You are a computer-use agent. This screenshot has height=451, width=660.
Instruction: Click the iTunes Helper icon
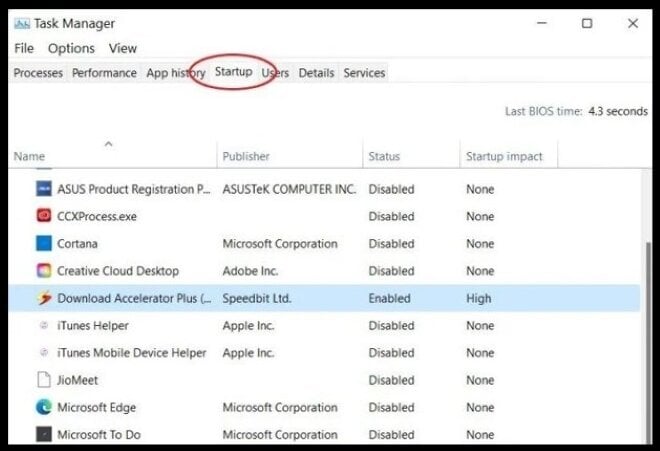44,325
